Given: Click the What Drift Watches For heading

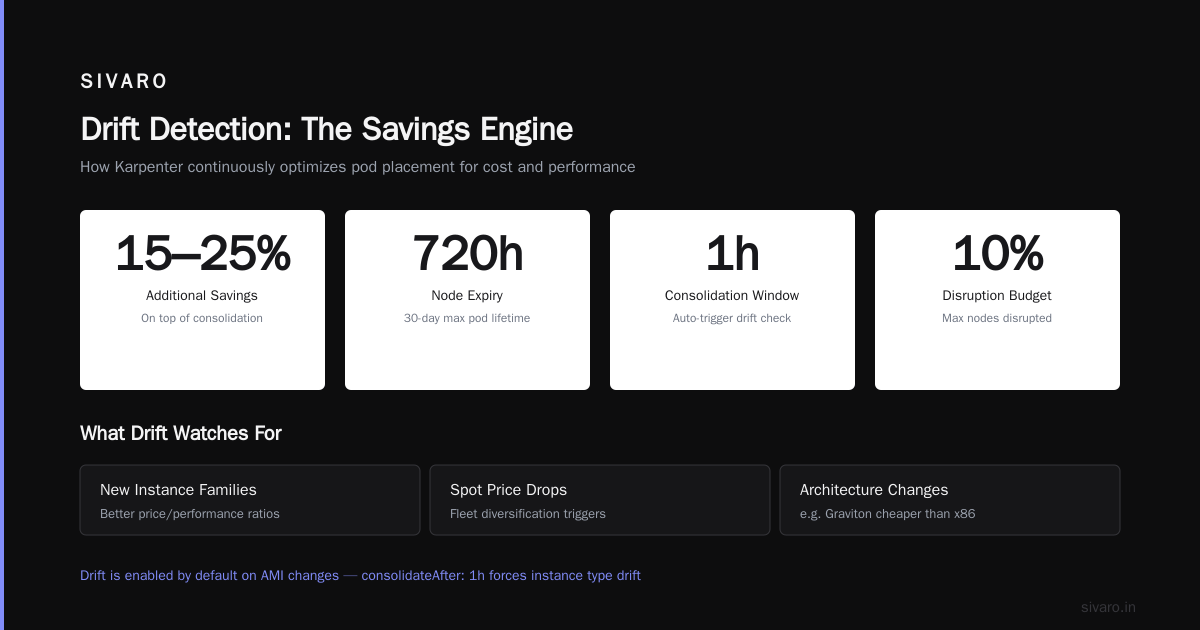Looking at the screenshot, I should (181, 433).
